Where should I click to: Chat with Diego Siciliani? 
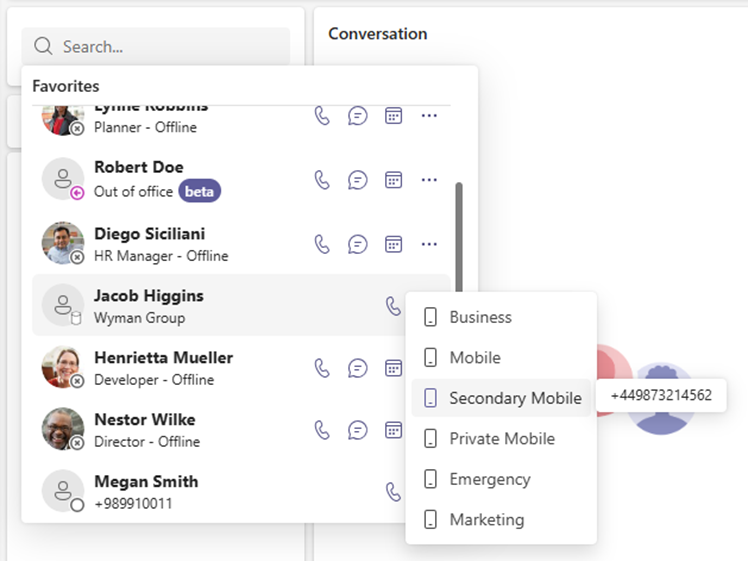[358, 244]
